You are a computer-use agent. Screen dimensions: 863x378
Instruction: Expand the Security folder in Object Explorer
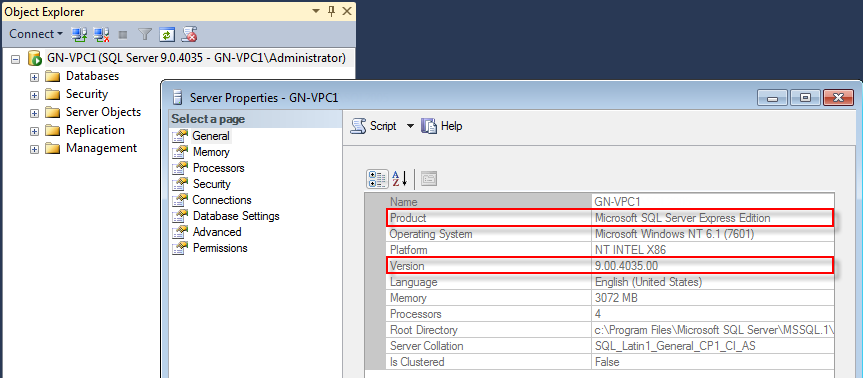[x=34, y=95]
